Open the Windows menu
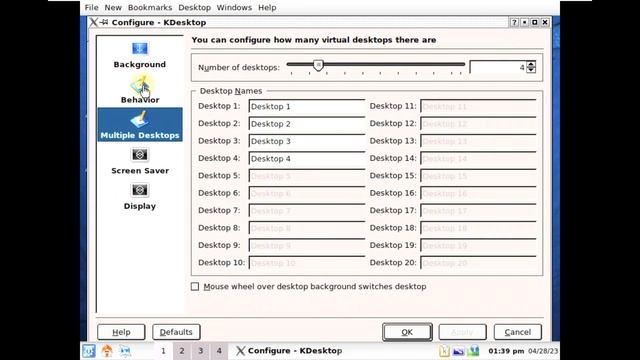Viewport: 640px width, 360px height. pyautogui.click(x=234, y=7)
